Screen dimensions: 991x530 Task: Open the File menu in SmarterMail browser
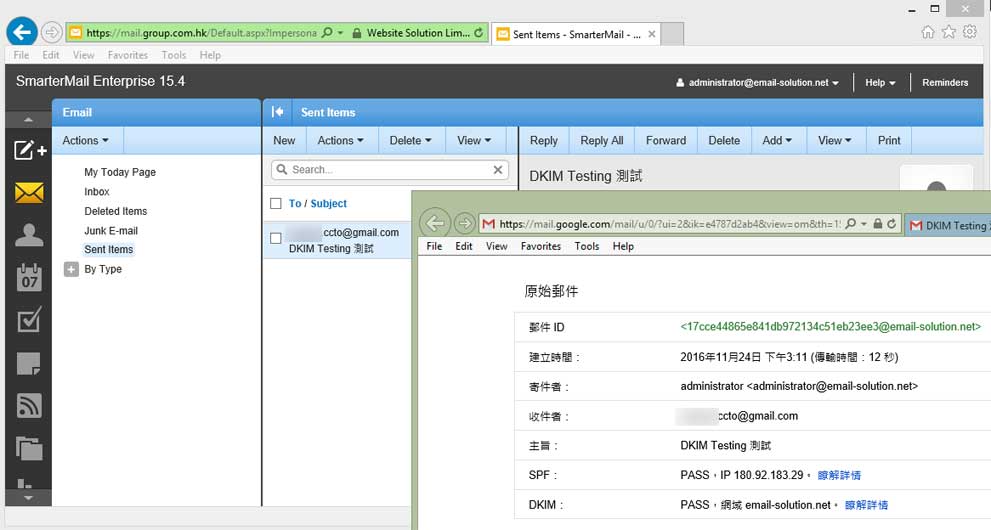pyautogui.click(x=21, y=55)
